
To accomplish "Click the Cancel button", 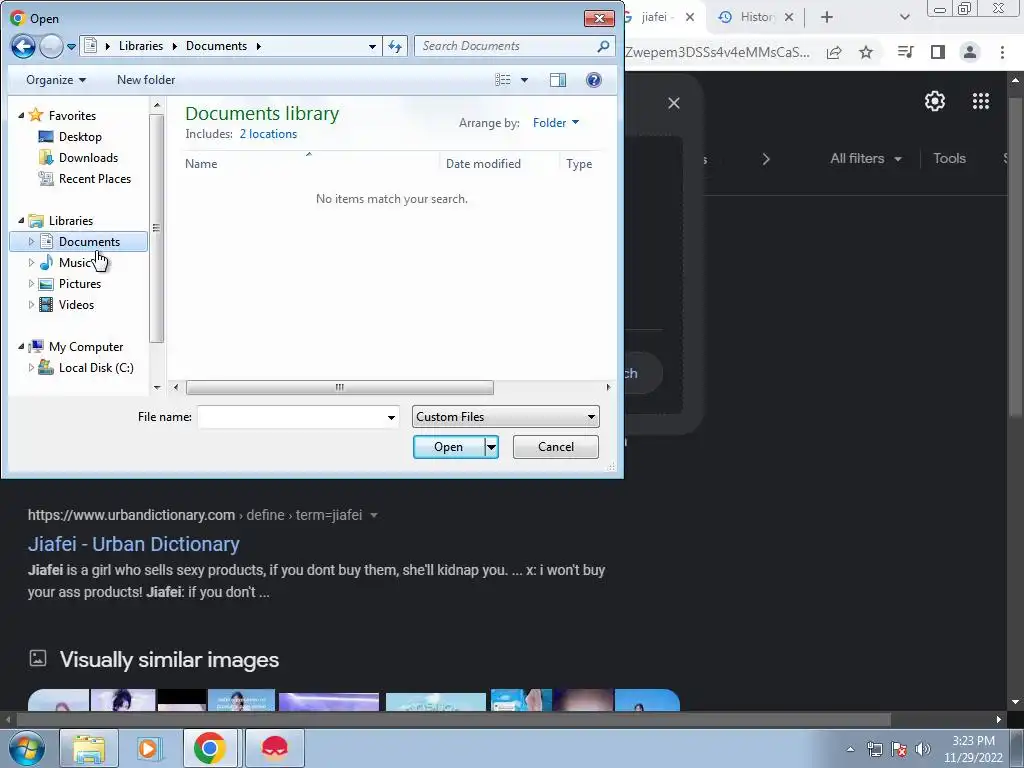I will coord(556,447).
